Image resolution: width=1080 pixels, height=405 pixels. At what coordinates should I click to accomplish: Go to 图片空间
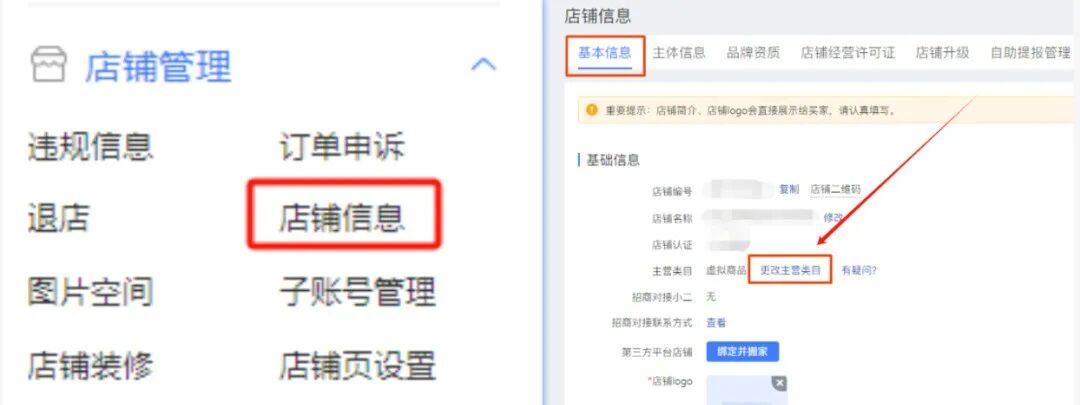coord(90,291)
